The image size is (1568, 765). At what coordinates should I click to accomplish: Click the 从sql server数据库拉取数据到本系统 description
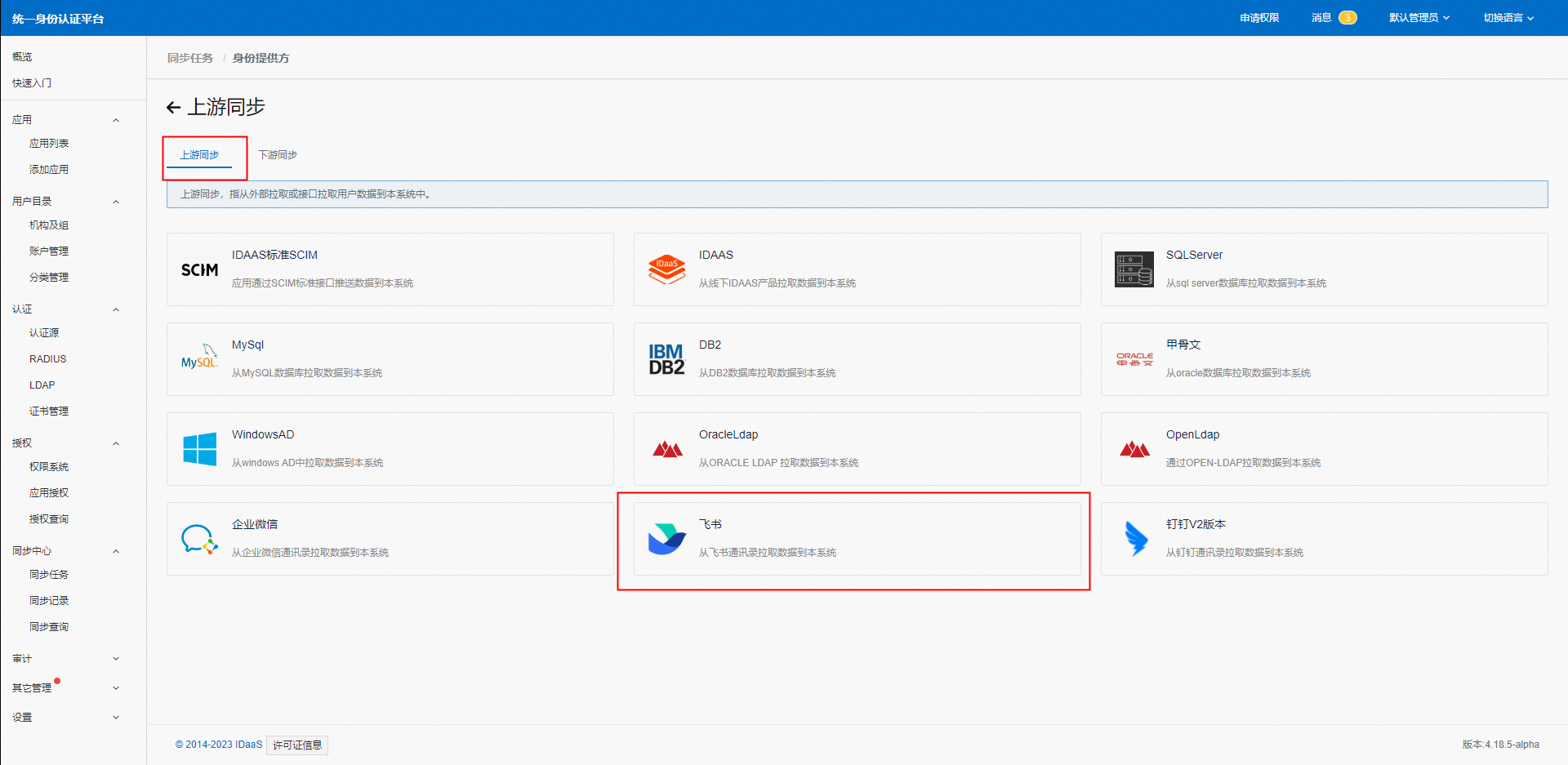point(1246,283)
